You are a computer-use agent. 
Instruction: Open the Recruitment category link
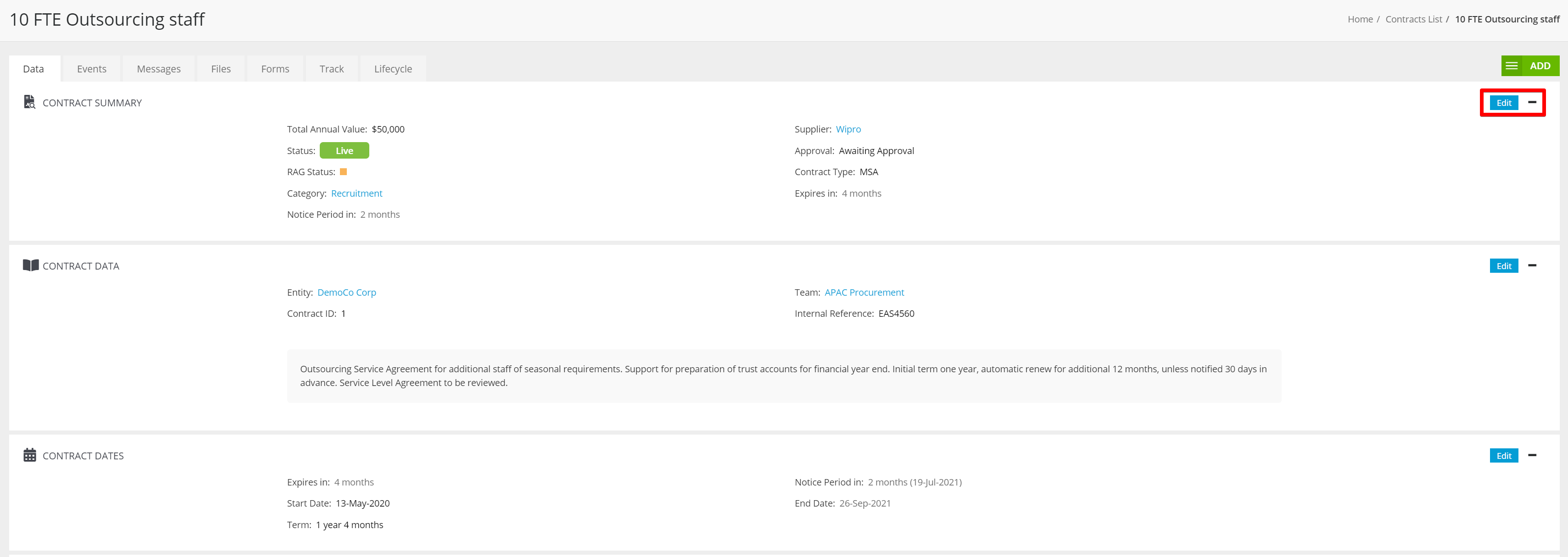(x=357, y=193)
